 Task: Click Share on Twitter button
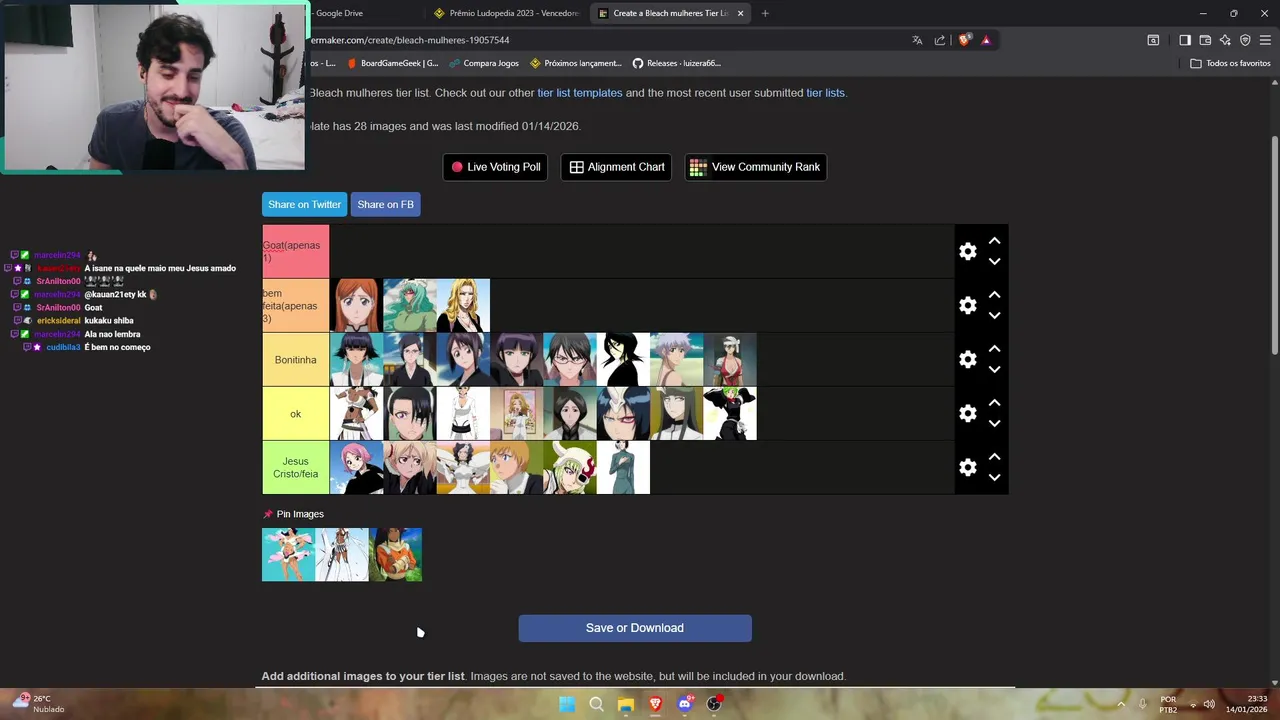[x=304, y=204]
